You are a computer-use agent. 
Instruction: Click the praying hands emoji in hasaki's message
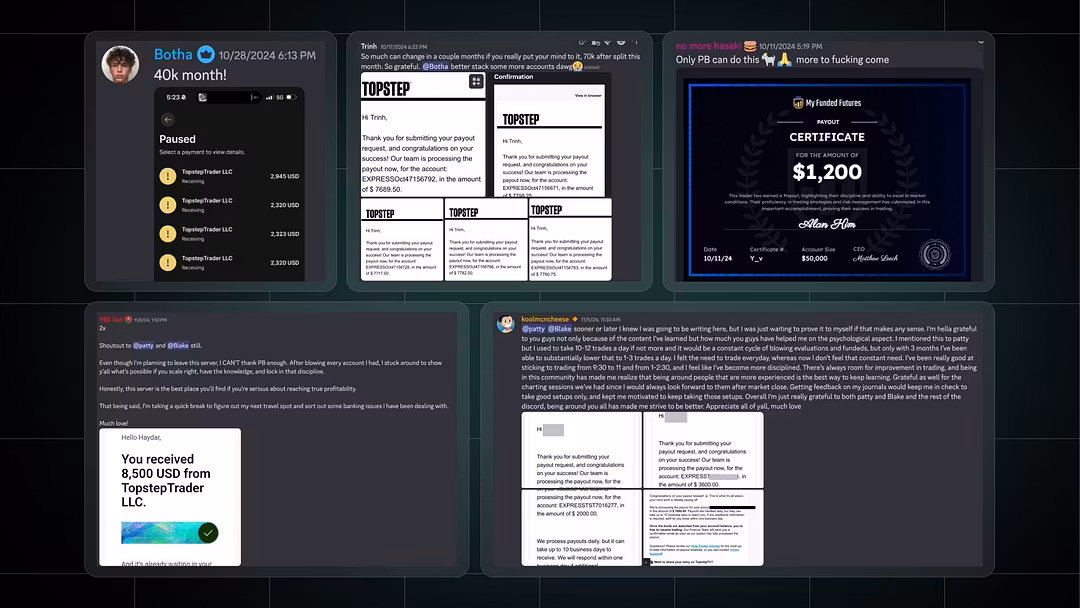pyautogui.click(x=784, y=60)
